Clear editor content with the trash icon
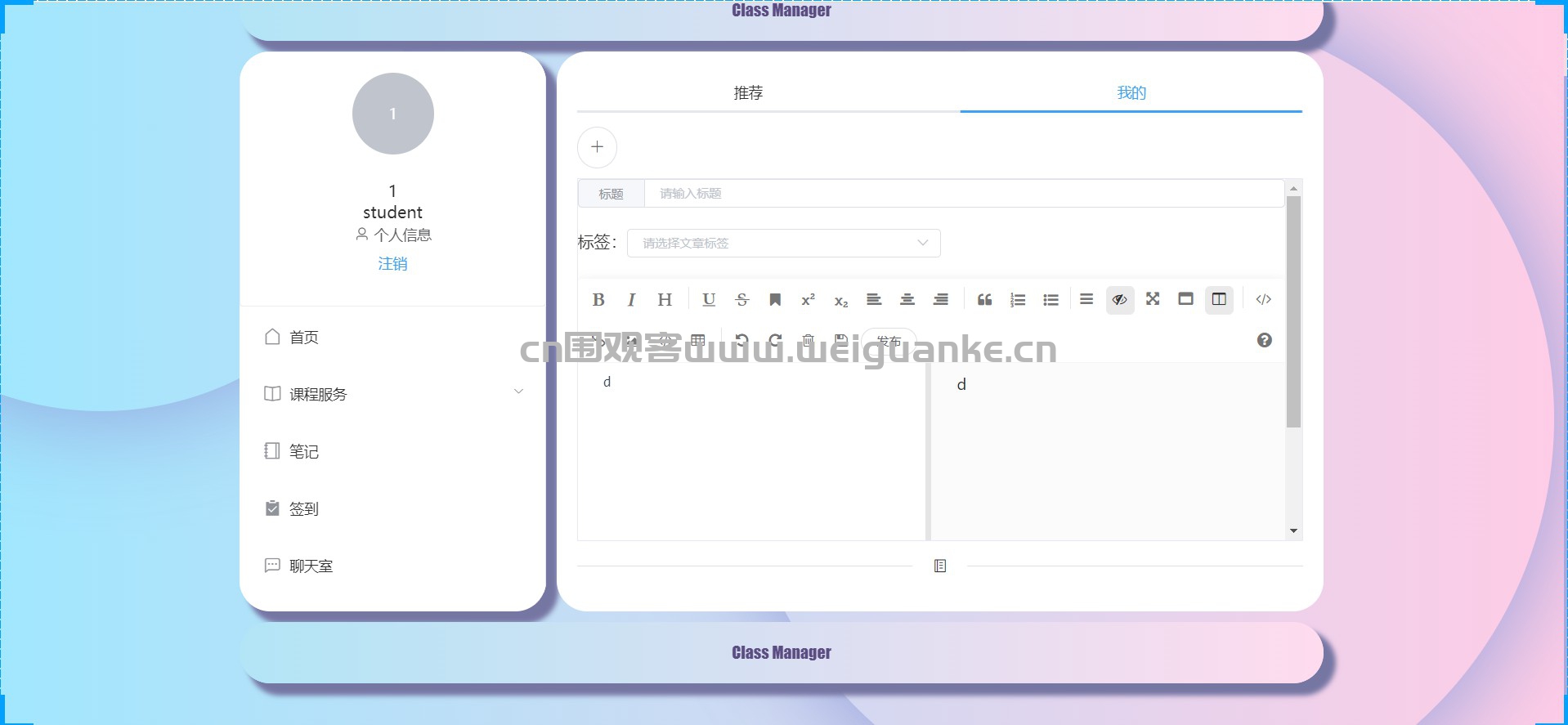Screen dimensions: 1568x725 pyautogui.click(x=808, y=340)
